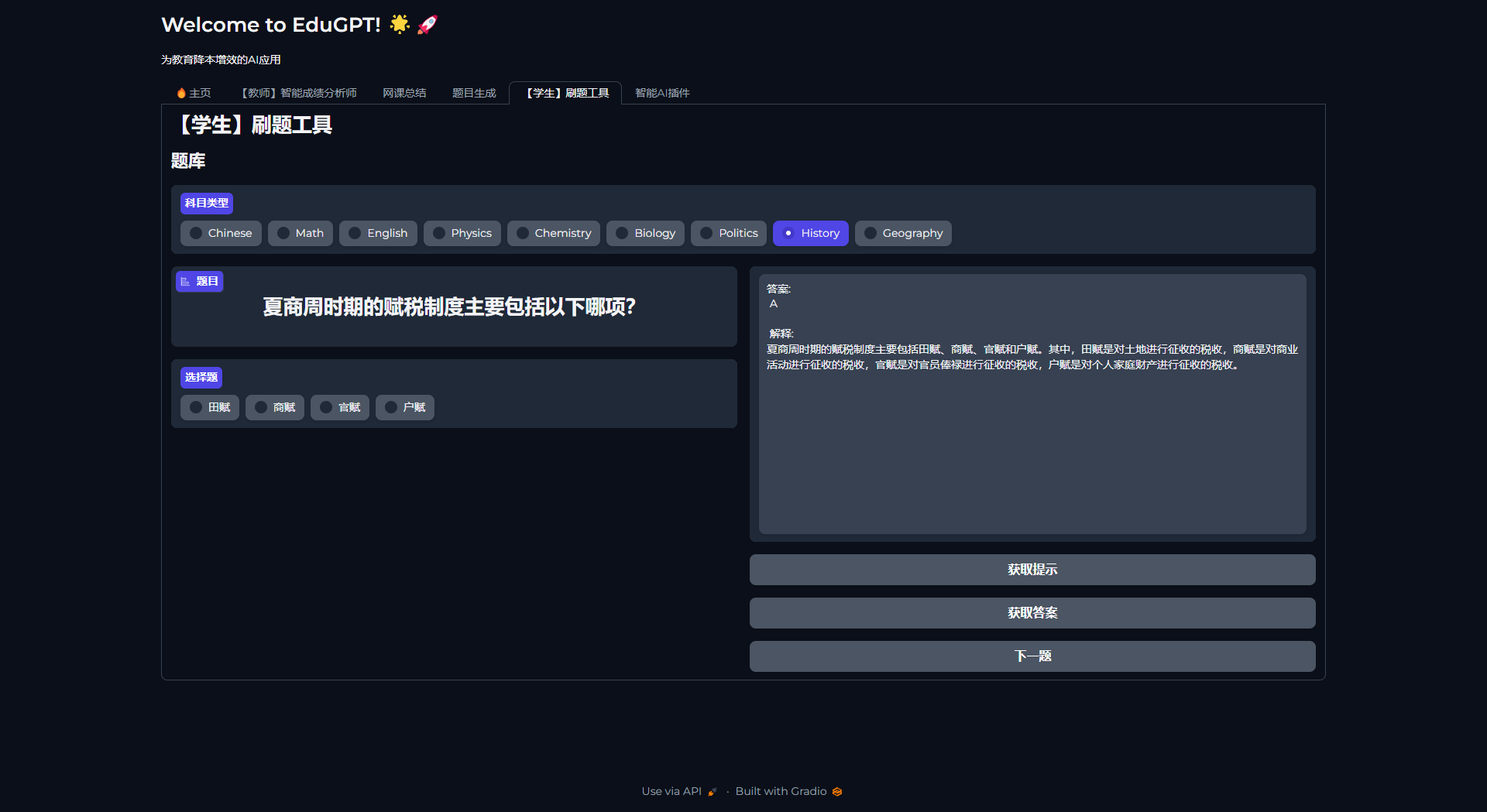Viewport: 1487px width, 812px height.
Task: Choose answer option 田赋
Action: pyautogui.click(x=209, y=407)
